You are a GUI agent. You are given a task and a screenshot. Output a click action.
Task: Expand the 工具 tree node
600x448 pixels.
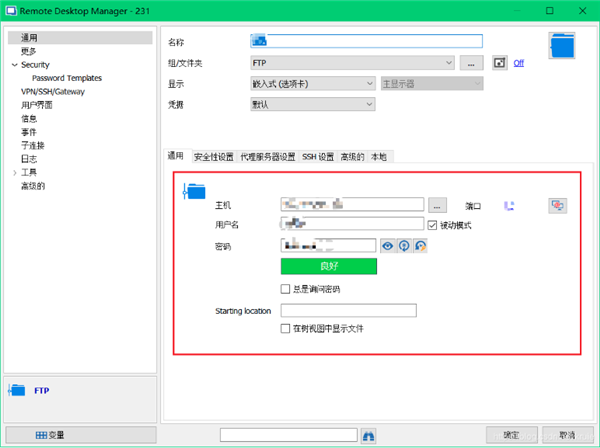point(15,173)
